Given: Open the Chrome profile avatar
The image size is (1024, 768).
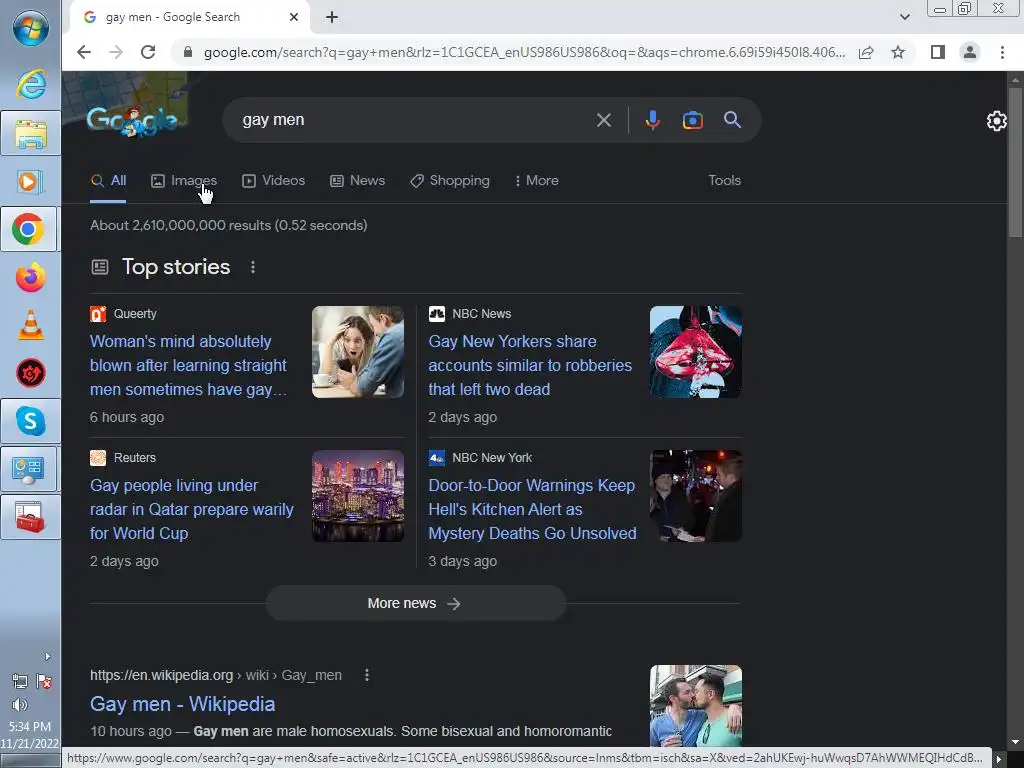Looking at the screenshot, I should [970, 52].
